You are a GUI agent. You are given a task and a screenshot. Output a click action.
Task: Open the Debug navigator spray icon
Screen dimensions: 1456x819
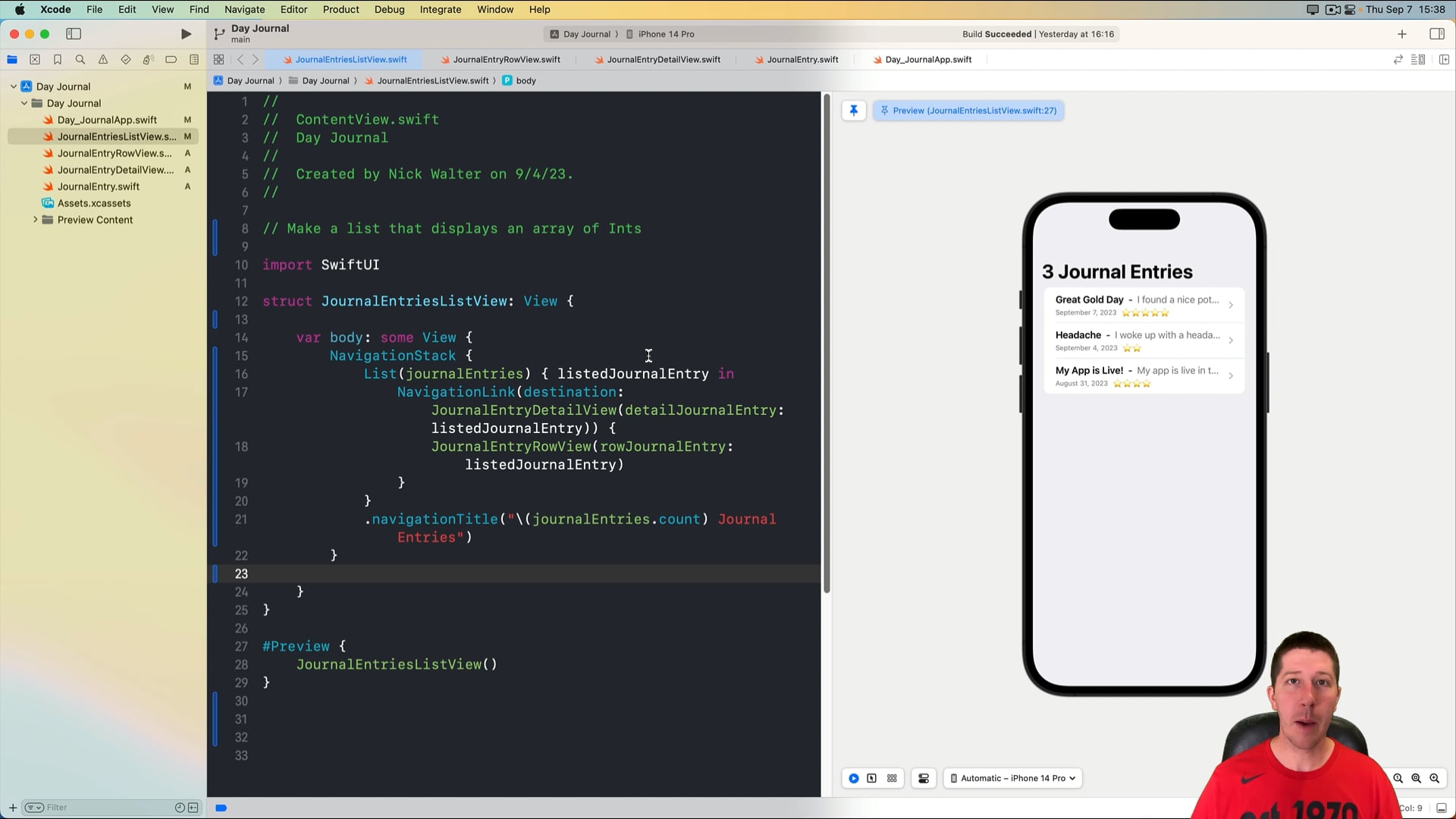click(149, 59)
